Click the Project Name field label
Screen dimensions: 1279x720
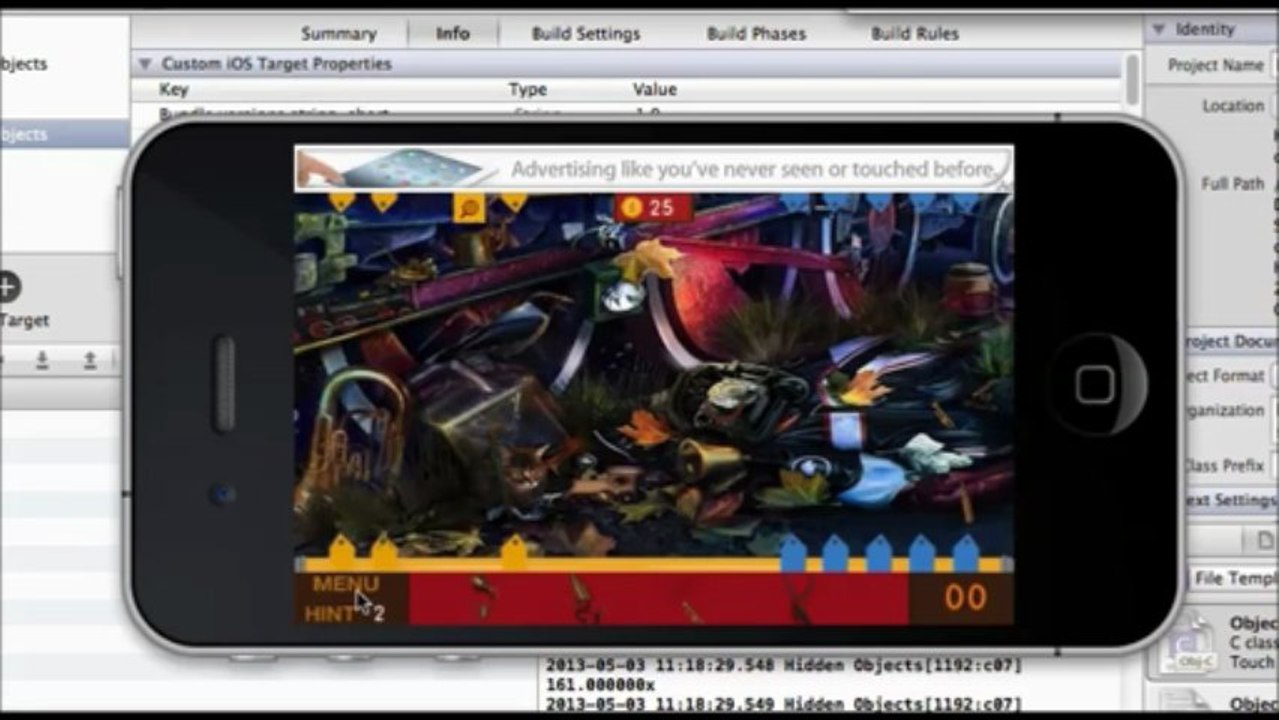(x=1215, y=65)
